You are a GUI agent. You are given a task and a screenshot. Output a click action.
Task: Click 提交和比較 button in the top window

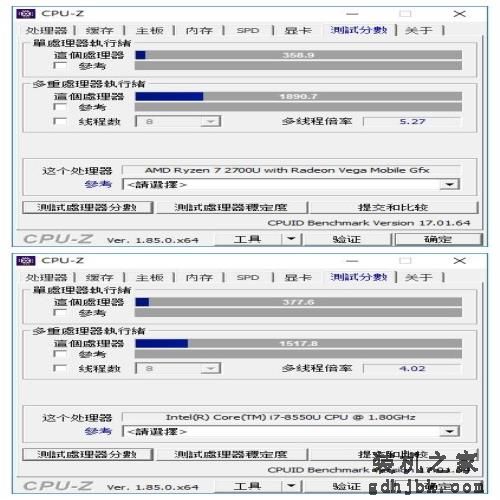393,207
